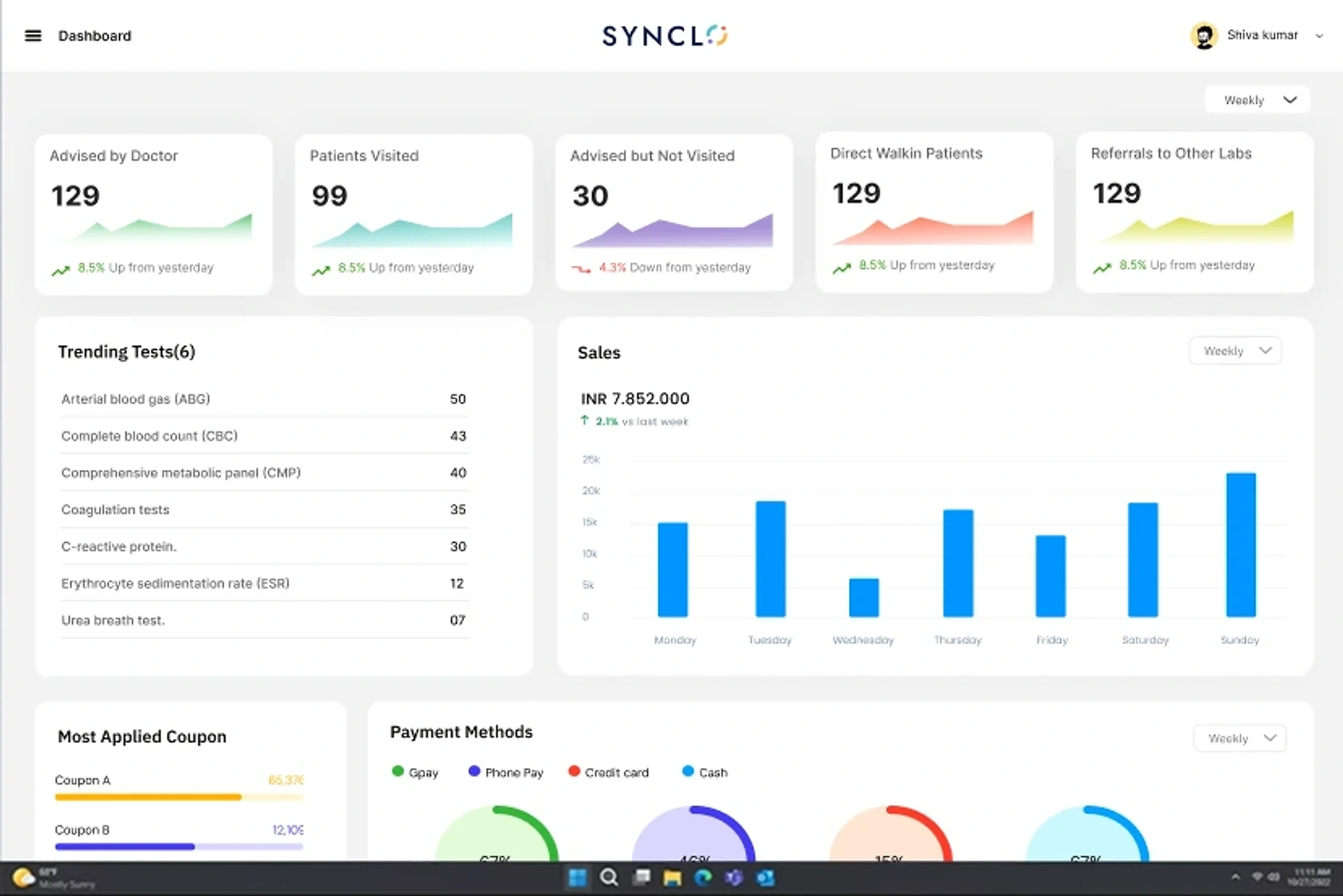This screenshot has height=896, width=1343.
Task: Open Task View in the taskbar
Action: 642,878
